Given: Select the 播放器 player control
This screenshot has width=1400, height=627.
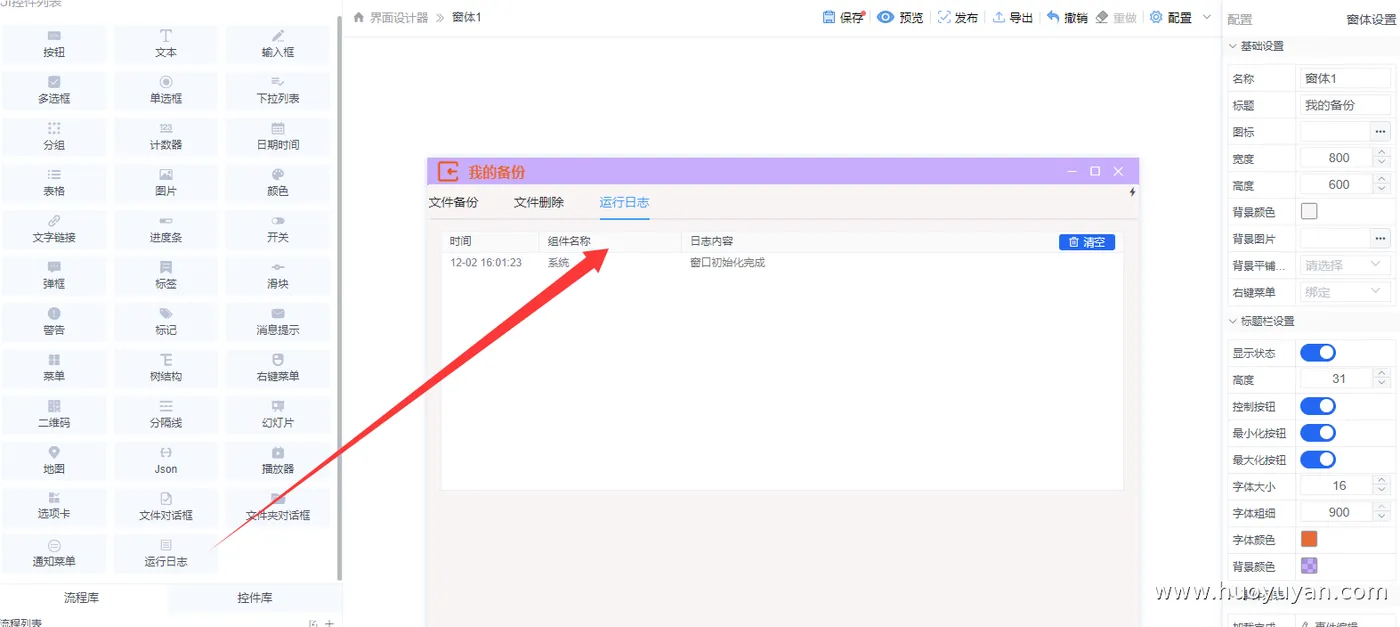Looking at the screenshot, I should [x=278, y=460].
